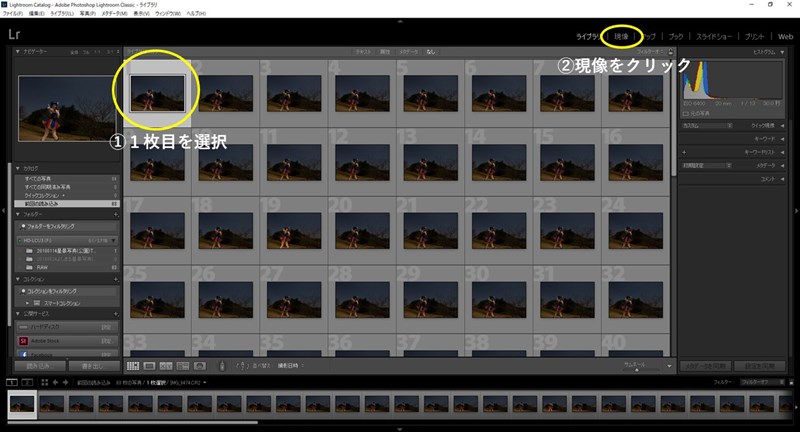The width and height of the screenshot is (800, 432).
Task: Expand the コメント panel
Action: 782,179
